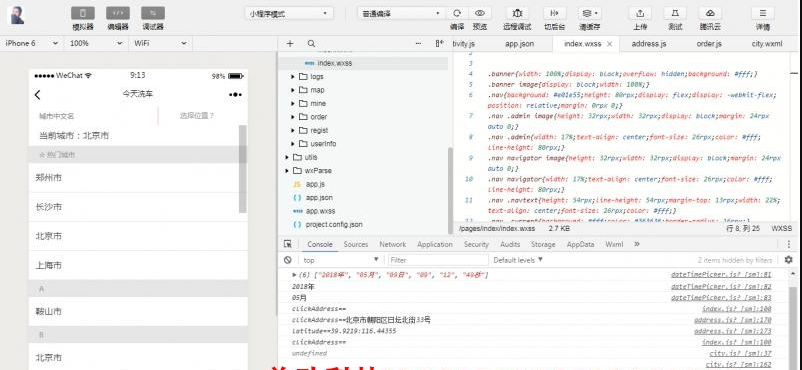
Task: Click the inspect element icon in devtools
Action: pyautogui.click(x=288, y=244)
